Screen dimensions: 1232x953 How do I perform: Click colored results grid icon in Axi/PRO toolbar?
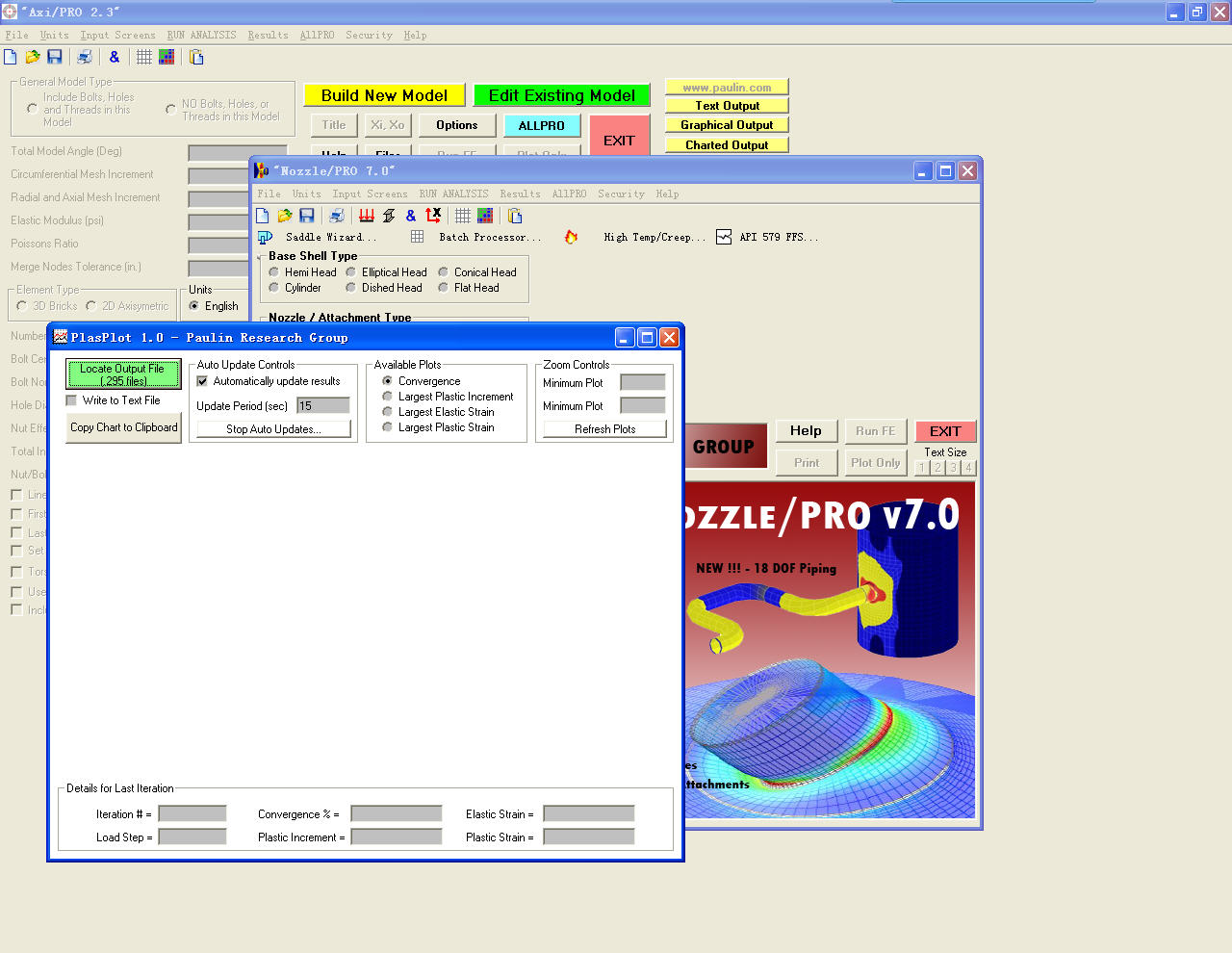click(x=167, y=57)
